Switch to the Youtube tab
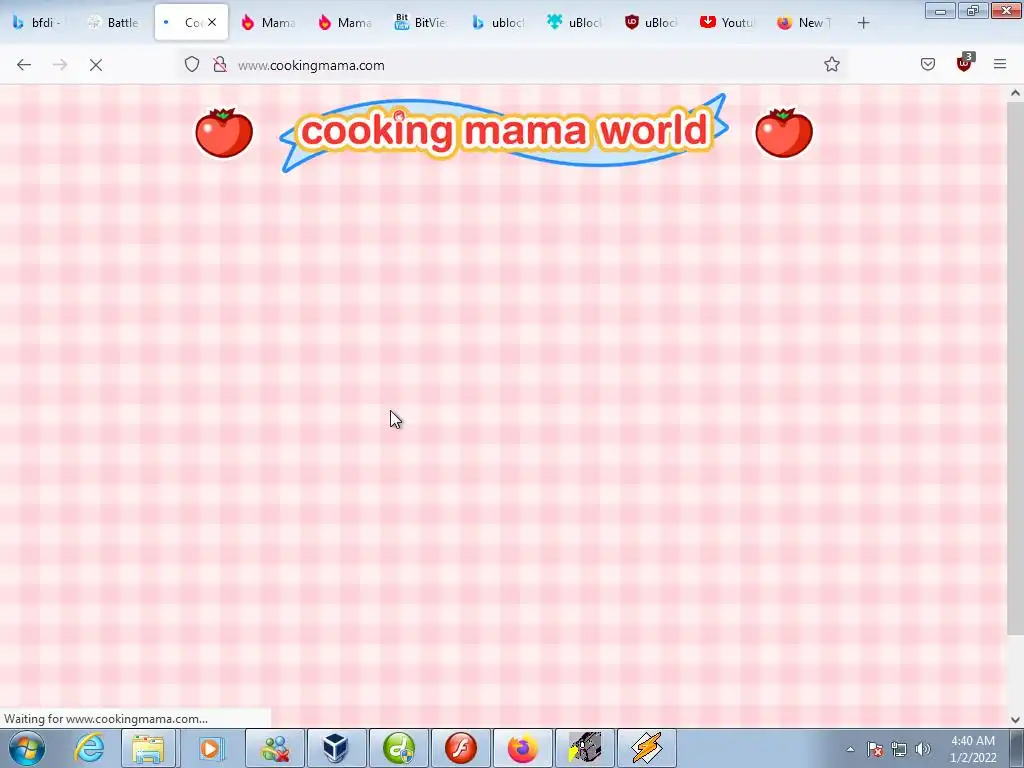This screenshot has width=1024, height=768. click(x=728, y=23)
